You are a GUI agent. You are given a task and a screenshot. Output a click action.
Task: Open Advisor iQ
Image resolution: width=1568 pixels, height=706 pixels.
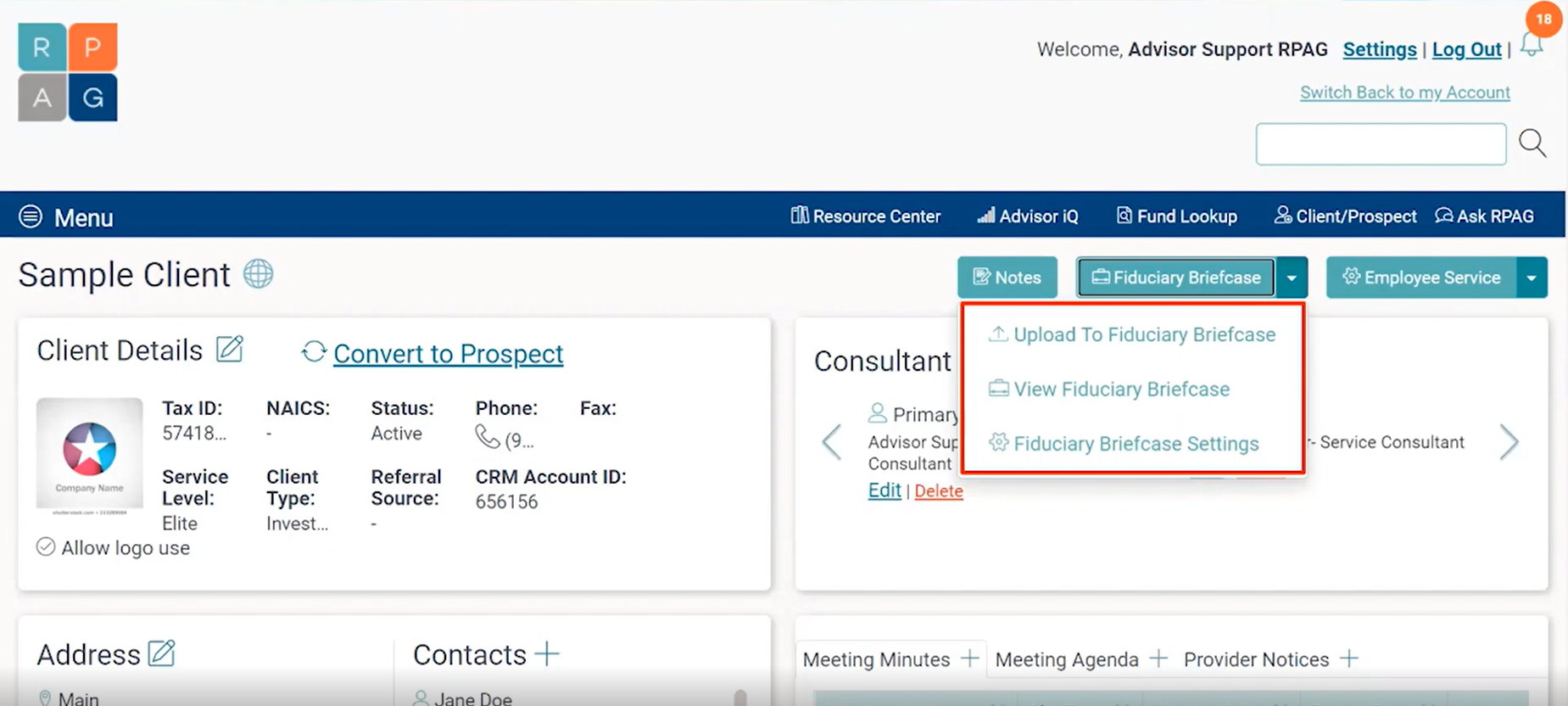(x=1028, y=216)
